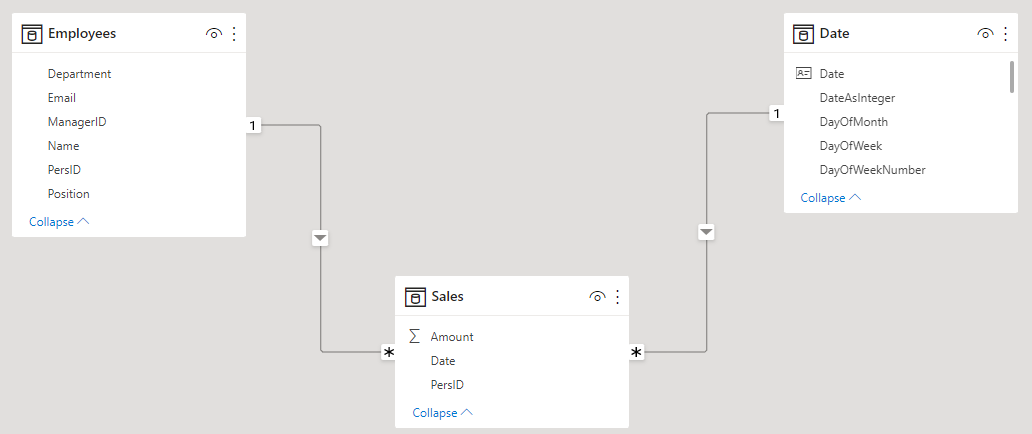Click the Sales table icon
The image size is (1032, 434).
point(415,297)
